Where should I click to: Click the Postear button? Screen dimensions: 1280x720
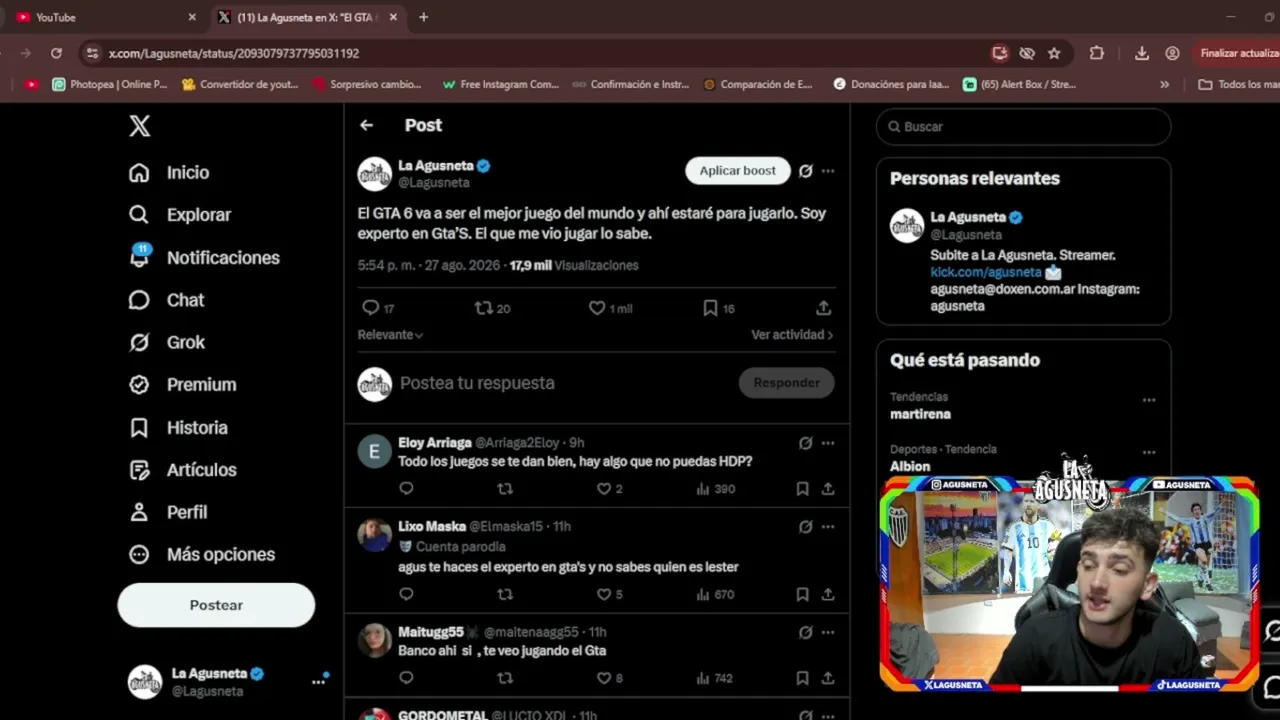[216, 605]
